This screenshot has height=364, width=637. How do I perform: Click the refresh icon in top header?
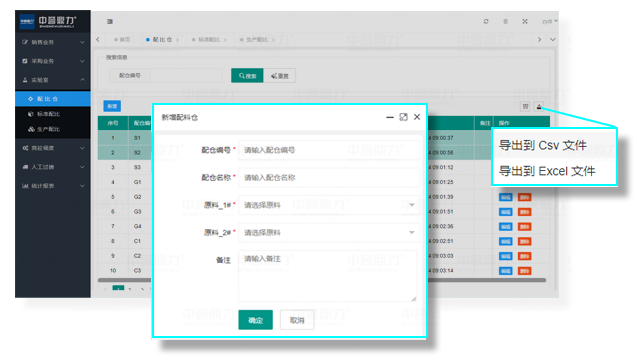(486, 22)
